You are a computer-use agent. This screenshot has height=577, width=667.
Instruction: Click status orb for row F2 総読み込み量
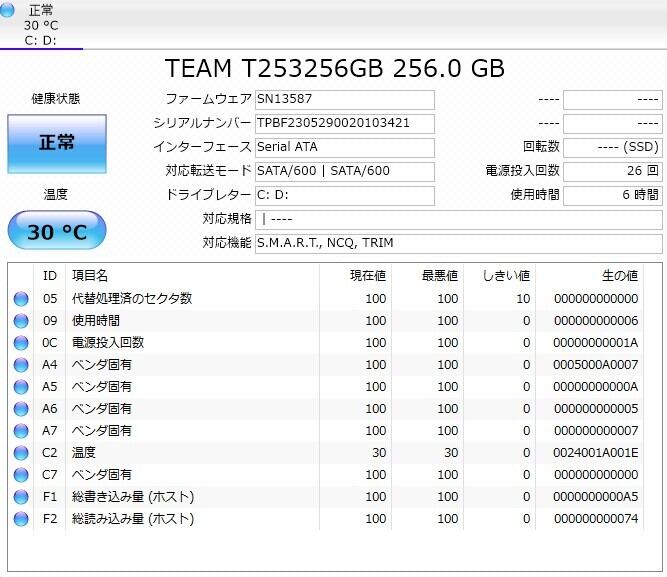click(x=21, y=519)
